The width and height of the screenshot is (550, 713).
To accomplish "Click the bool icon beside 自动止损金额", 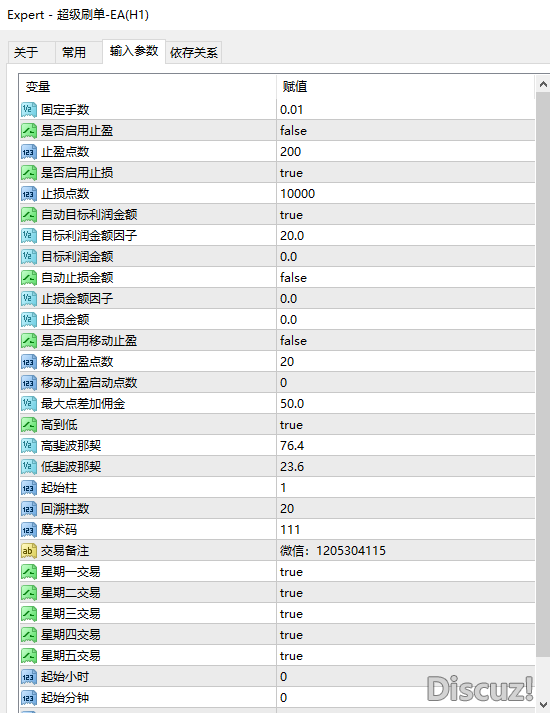I will [29, 278].
